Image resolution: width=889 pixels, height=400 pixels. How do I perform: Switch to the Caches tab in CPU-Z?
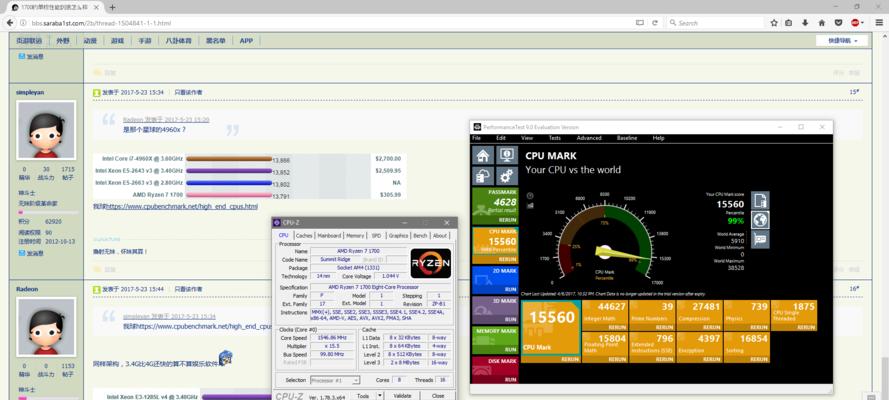(304, 236)
